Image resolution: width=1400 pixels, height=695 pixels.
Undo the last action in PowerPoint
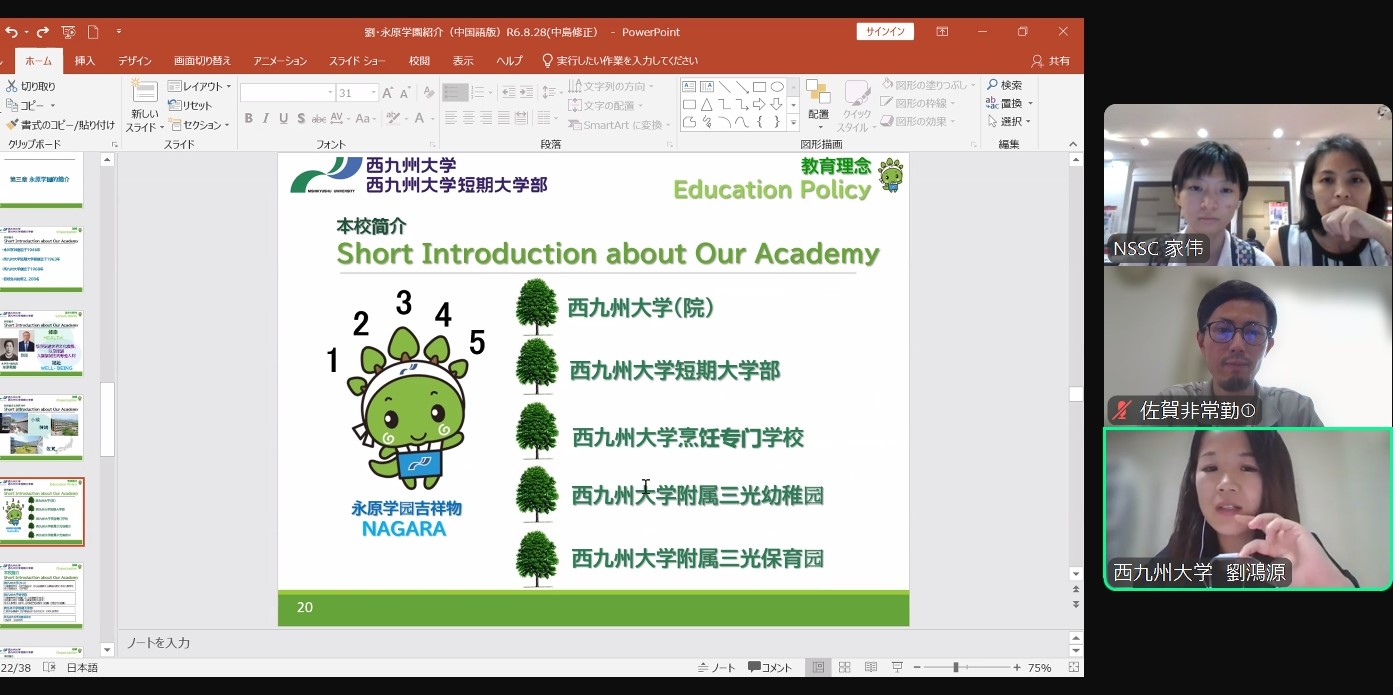[11, 32]
